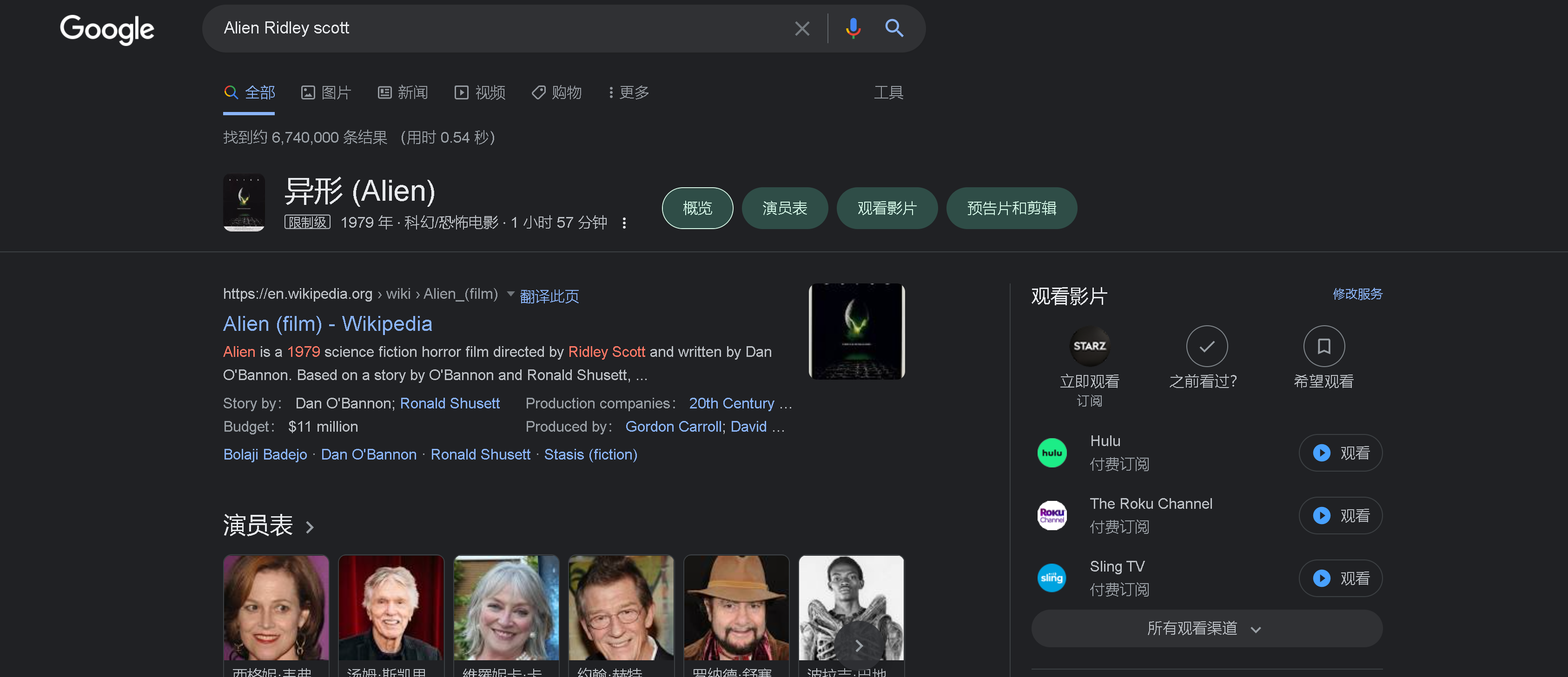This screenshot has width=1568, height=677.
Task: Click the Alien poster thumbnail in header
Action: pyautogui.click(x=244, y=203)
